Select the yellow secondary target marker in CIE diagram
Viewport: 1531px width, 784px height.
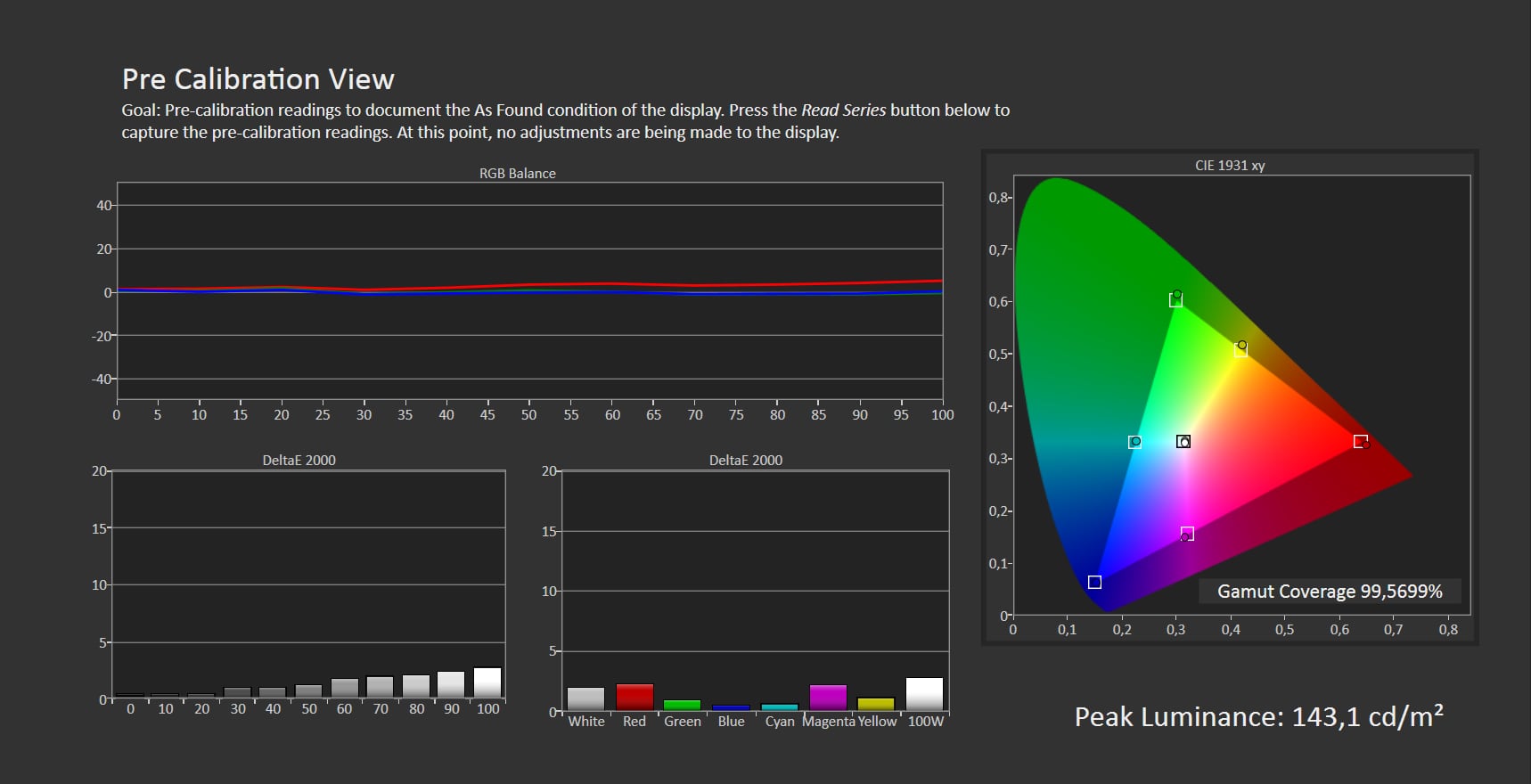[x=1240, y=350]
